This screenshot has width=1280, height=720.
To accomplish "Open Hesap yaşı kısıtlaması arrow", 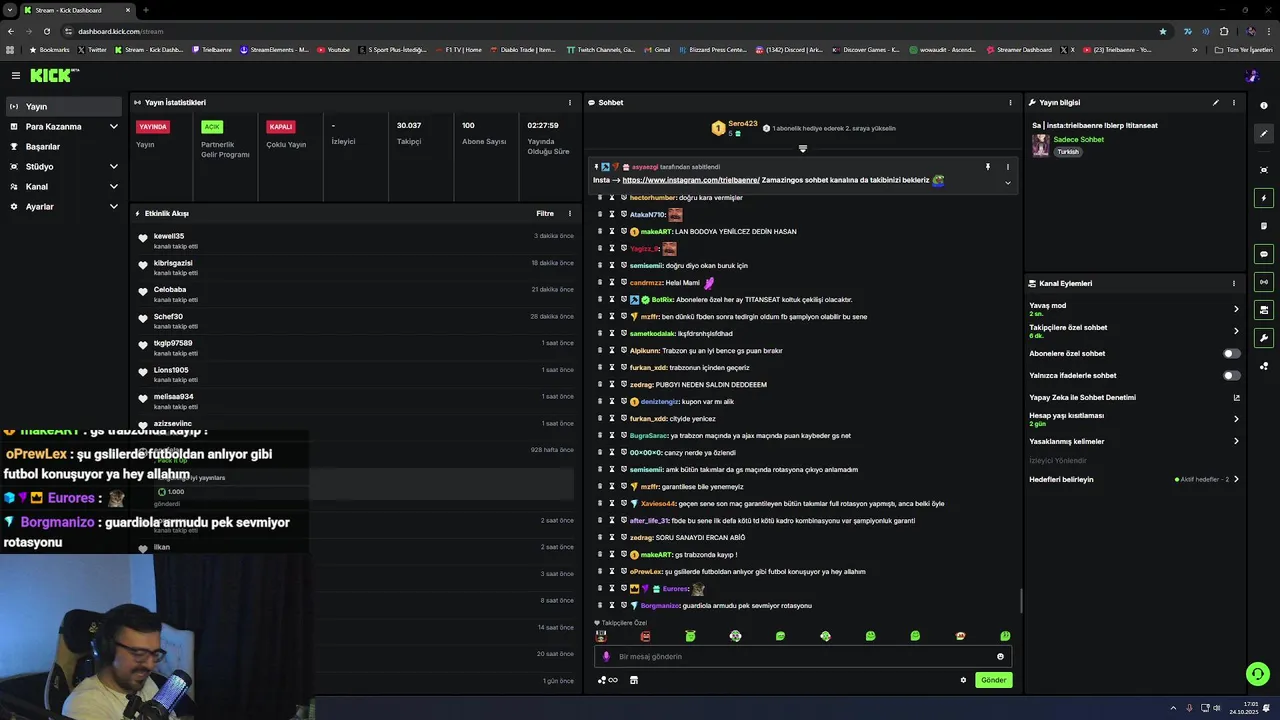I will [1236, 419].
